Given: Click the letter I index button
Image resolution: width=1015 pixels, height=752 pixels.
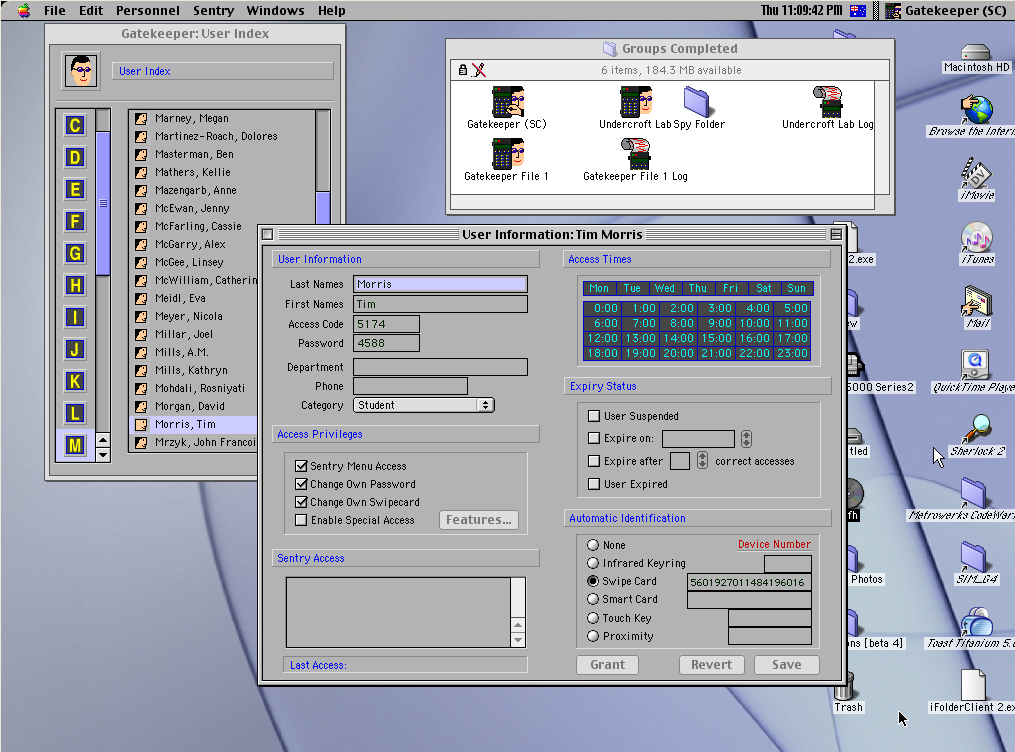Looking at the screenshot, I should tap(75, 317).
